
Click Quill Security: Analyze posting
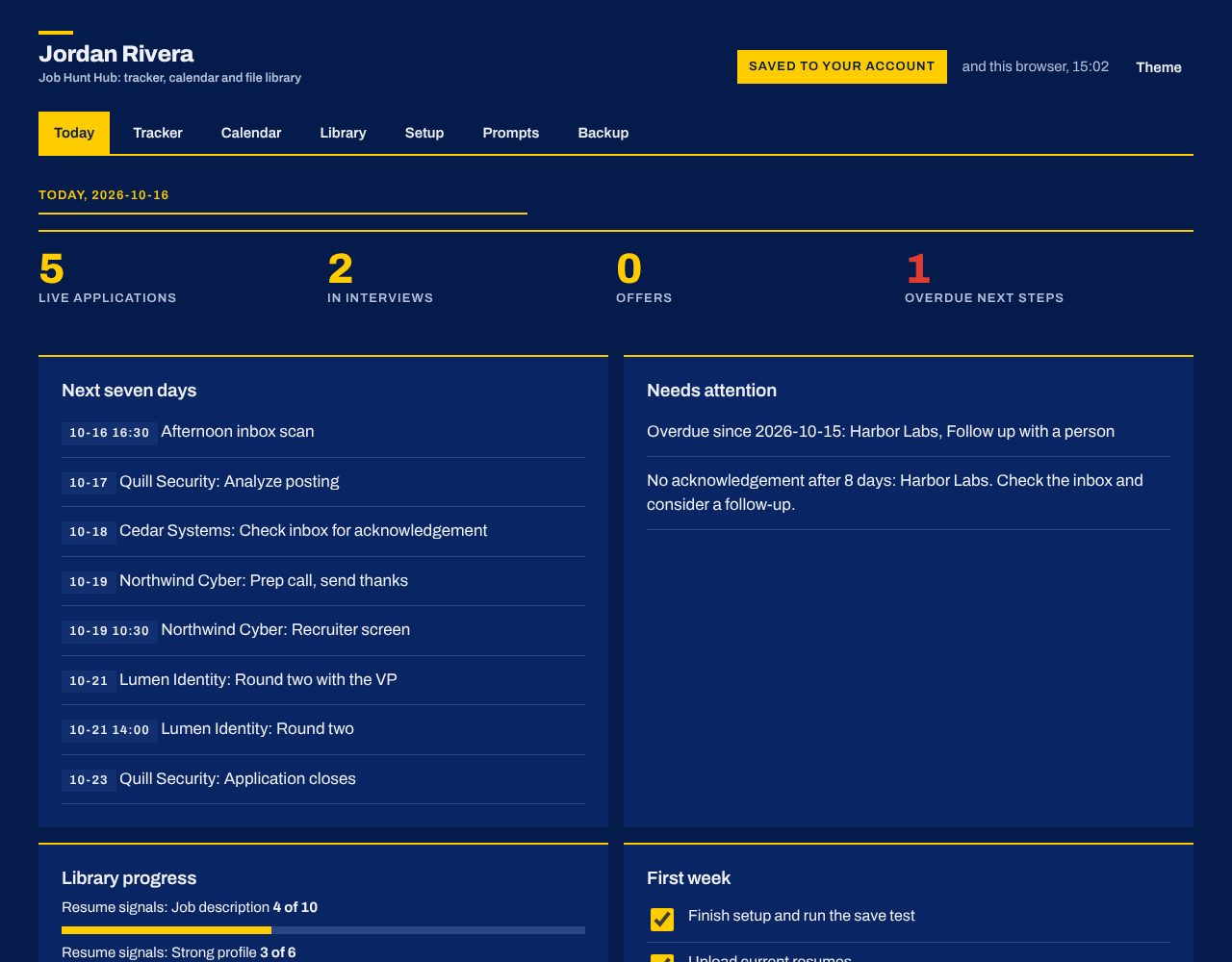(x=323, y=482)
